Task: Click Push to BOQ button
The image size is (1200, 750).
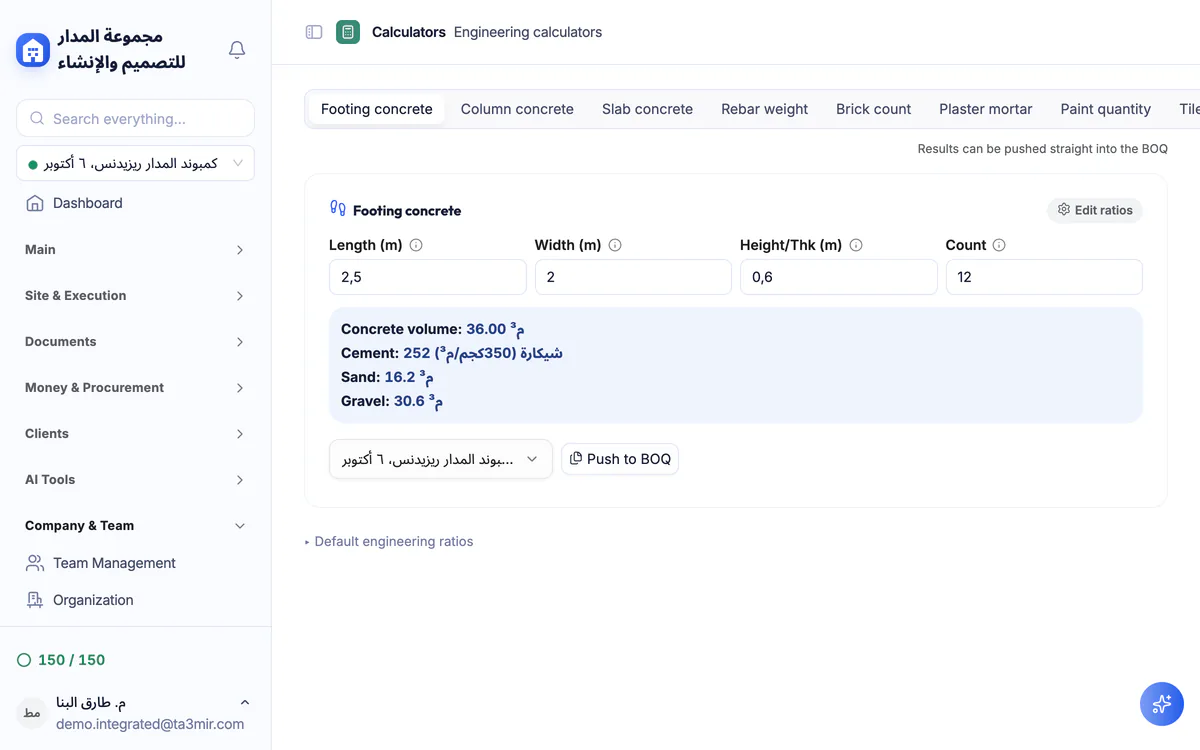Action: pos(620,459)
